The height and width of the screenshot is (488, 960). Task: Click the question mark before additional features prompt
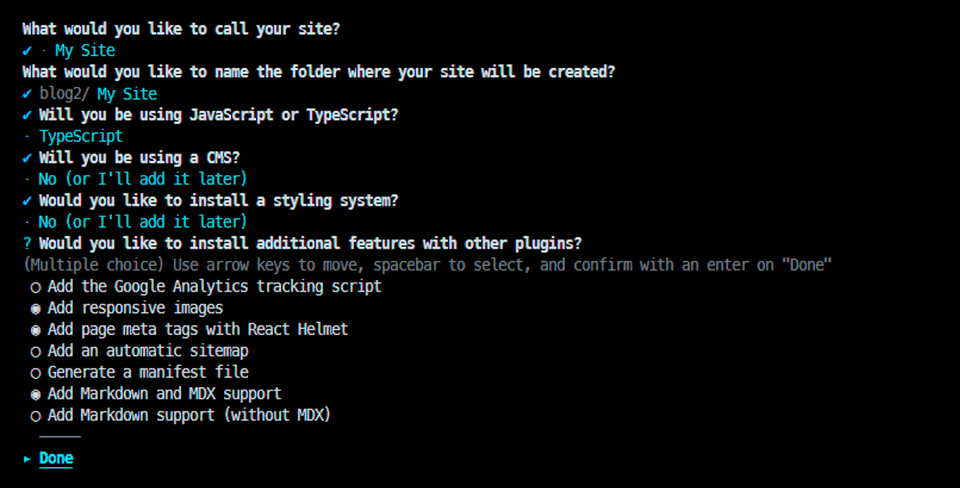[27, 244]
